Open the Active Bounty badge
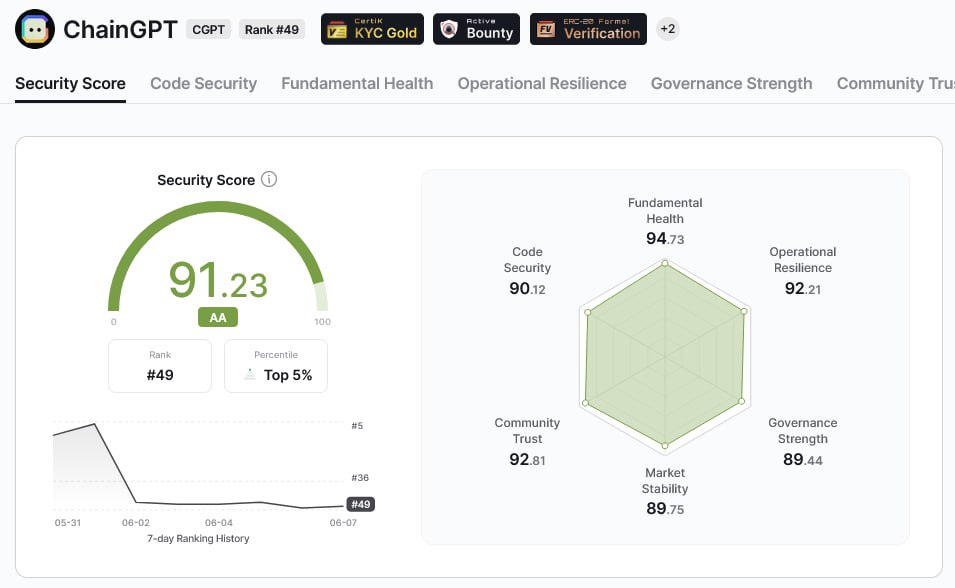Screen dimensions: 955x588 pos(476,29)
